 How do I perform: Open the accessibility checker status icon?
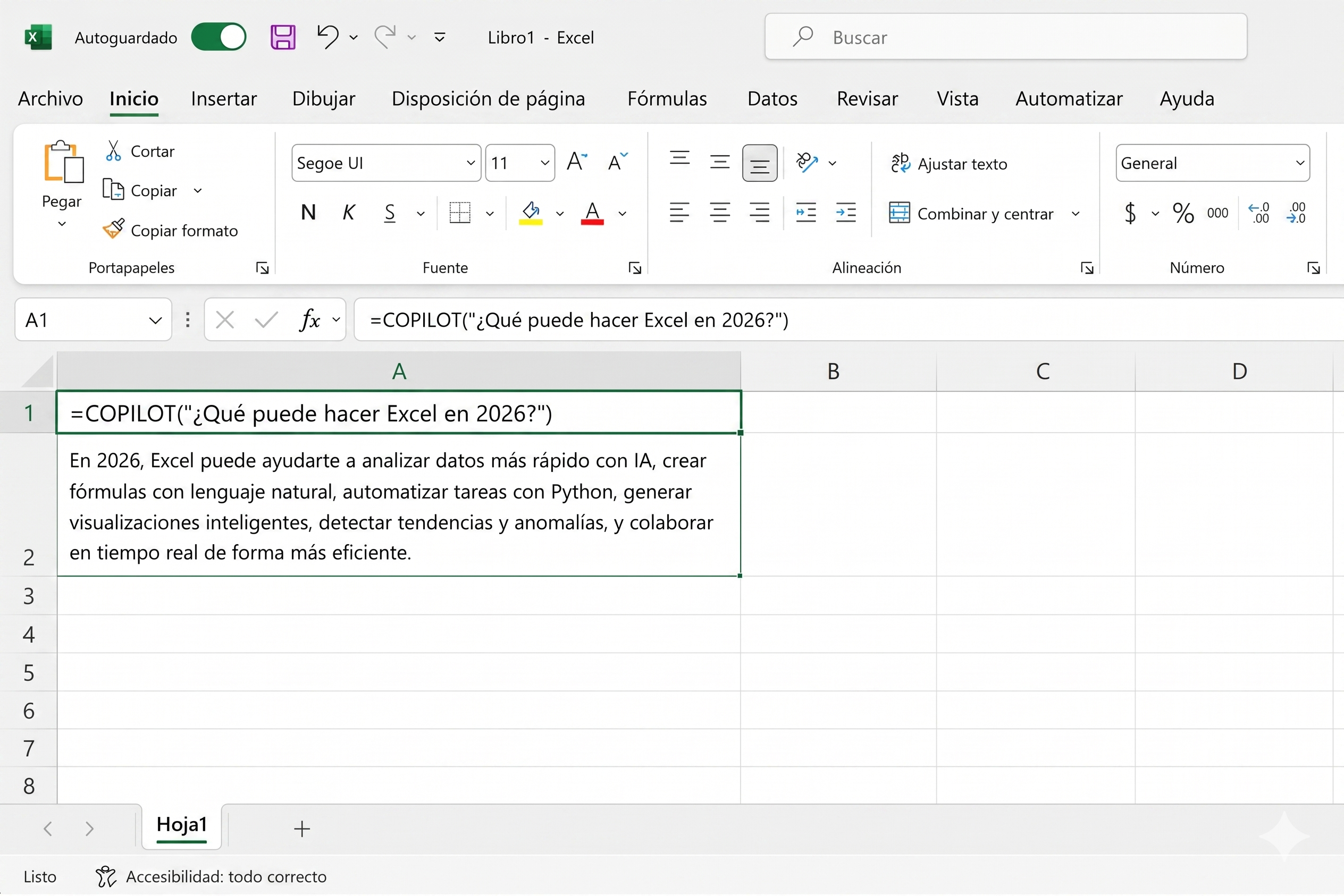[106, 876]
